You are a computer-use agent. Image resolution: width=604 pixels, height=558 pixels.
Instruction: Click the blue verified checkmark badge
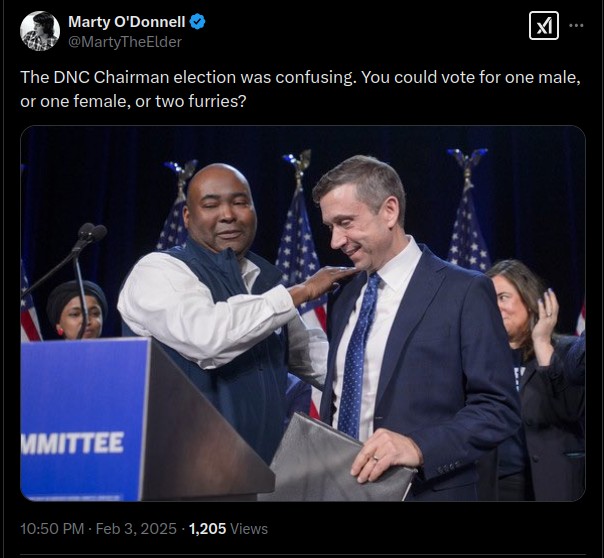pyautogui.click(x=198, y=22)
